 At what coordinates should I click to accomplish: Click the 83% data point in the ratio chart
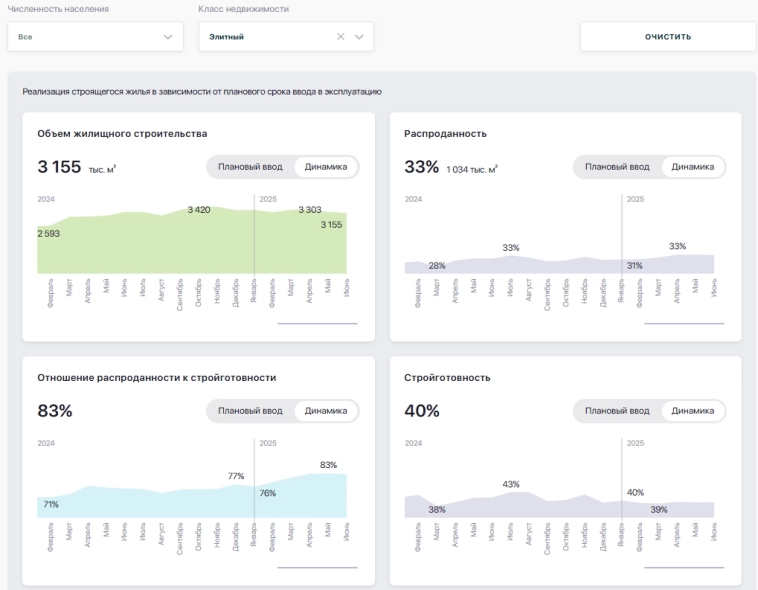point(329,466)
